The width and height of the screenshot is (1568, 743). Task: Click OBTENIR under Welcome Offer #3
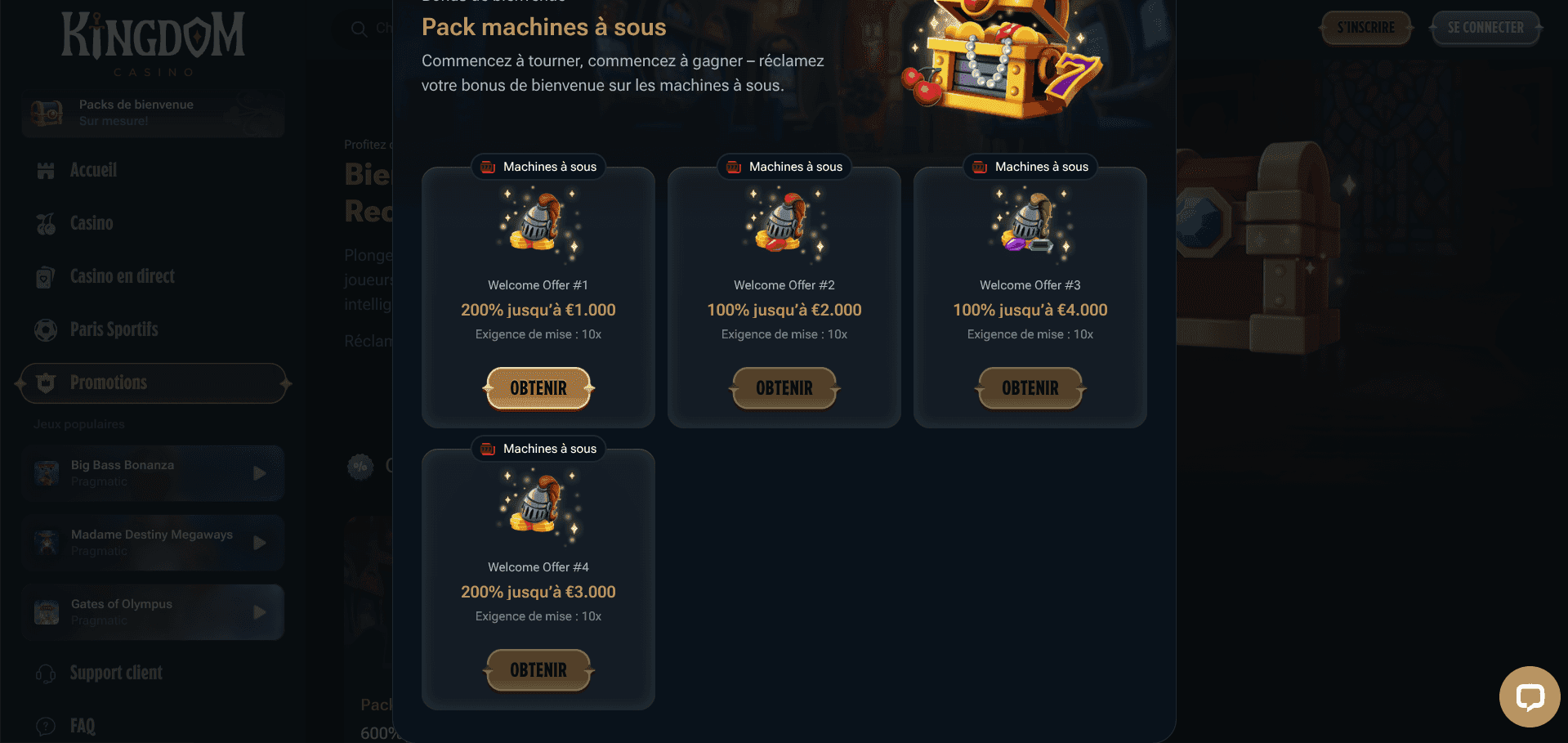pyautogui.click(x=1030, y=388)
